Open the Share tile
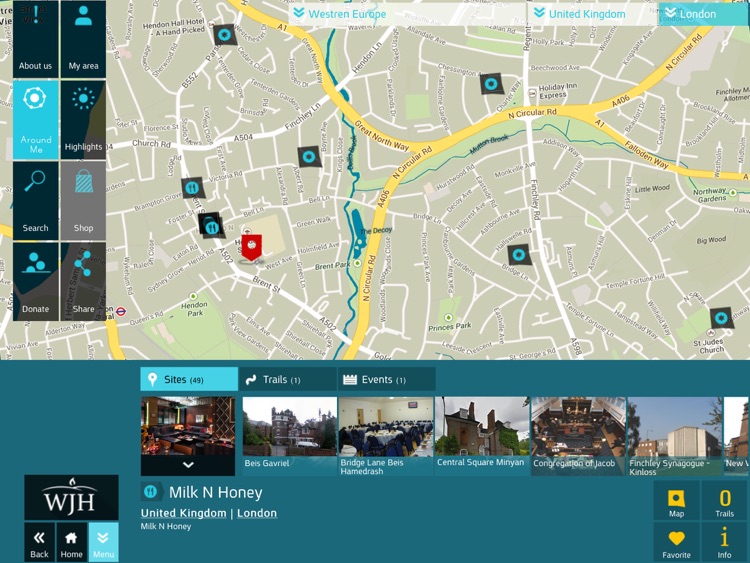 83,282
